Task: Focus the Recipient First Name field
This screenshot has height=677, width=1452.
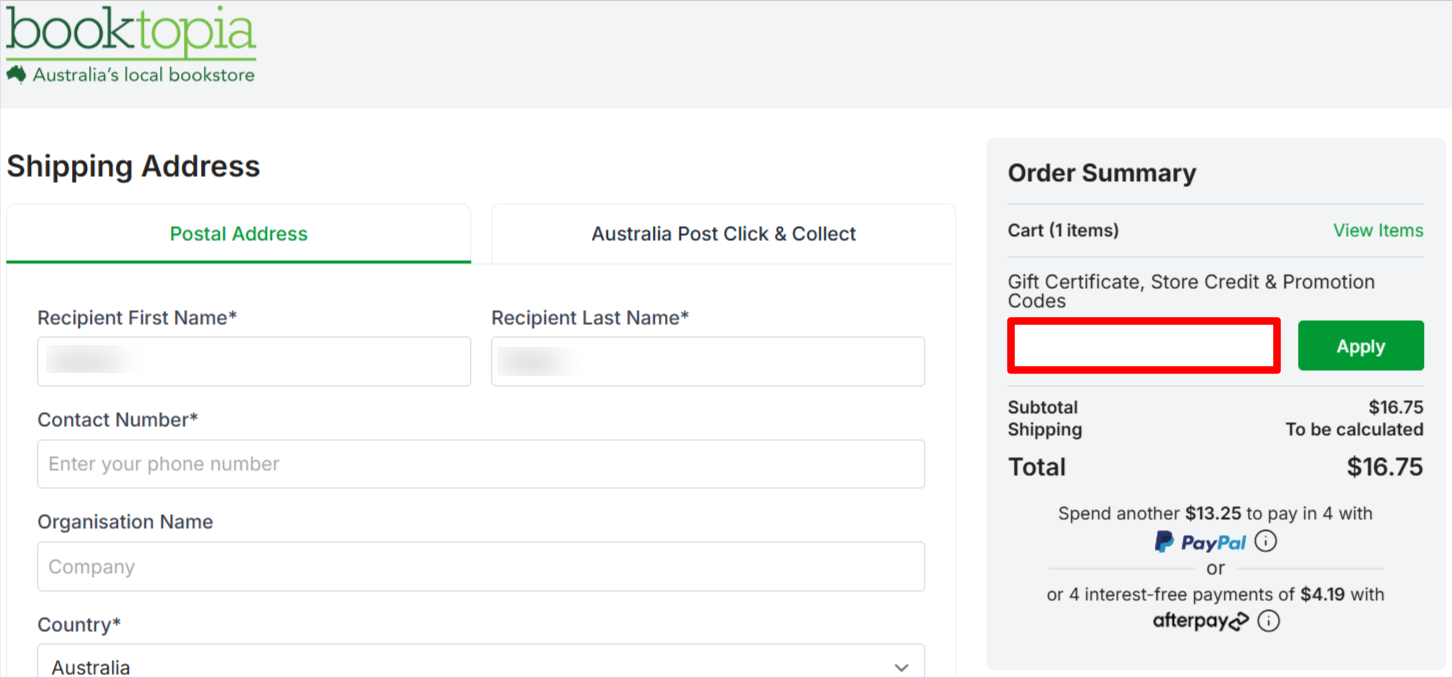Action: coord(254,361)
